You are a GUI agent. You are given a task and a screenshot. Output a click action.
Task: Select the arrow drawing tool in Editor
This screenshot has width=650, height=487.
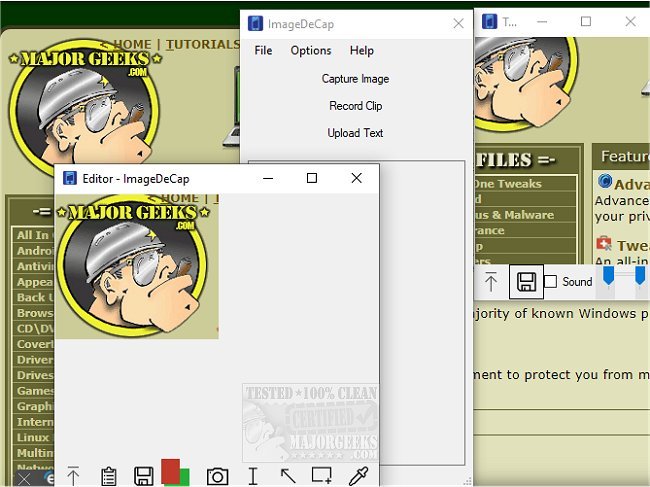(288, 476)
